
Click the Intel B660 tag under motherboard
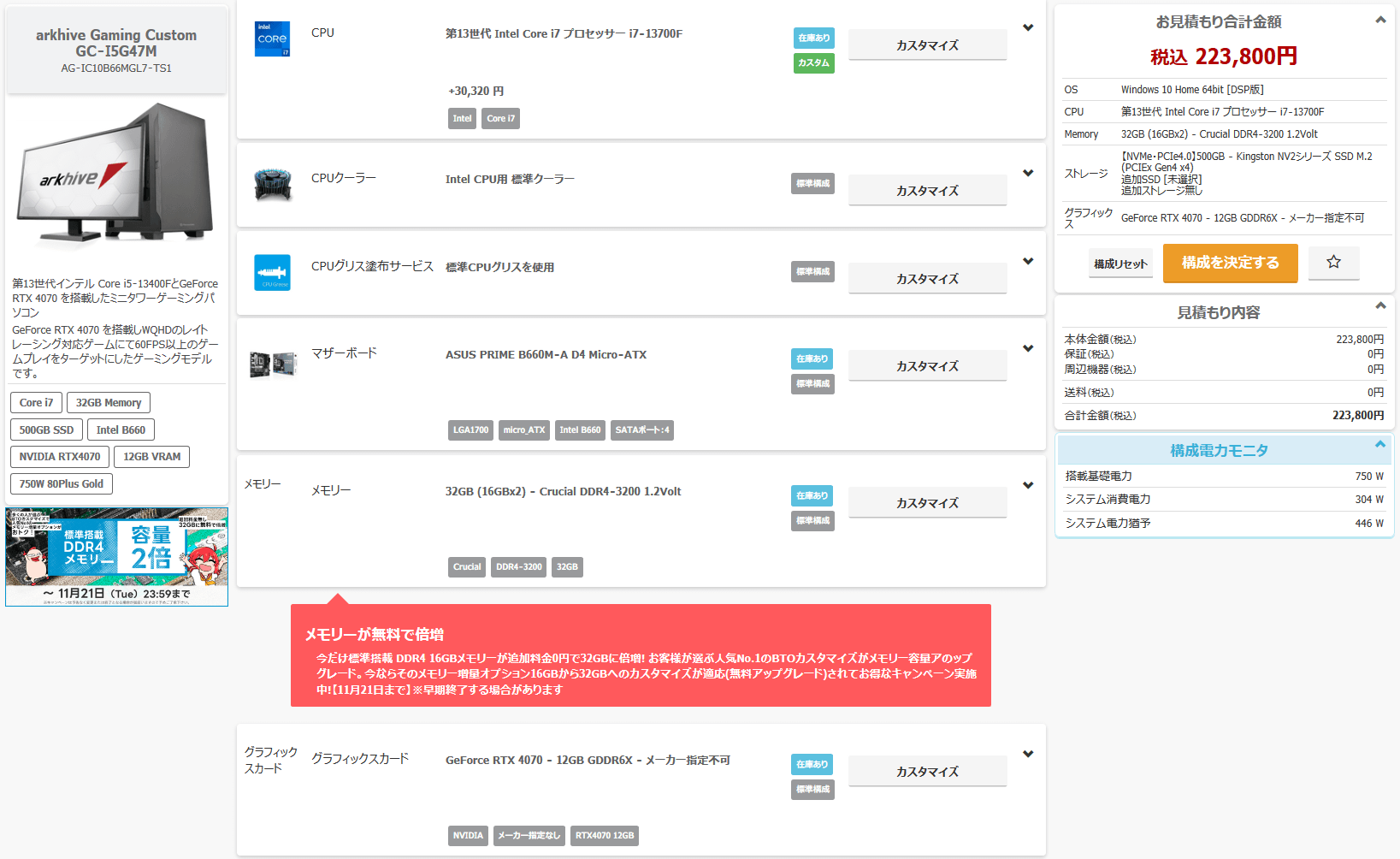pyautogui.click(x=580, y=430)
